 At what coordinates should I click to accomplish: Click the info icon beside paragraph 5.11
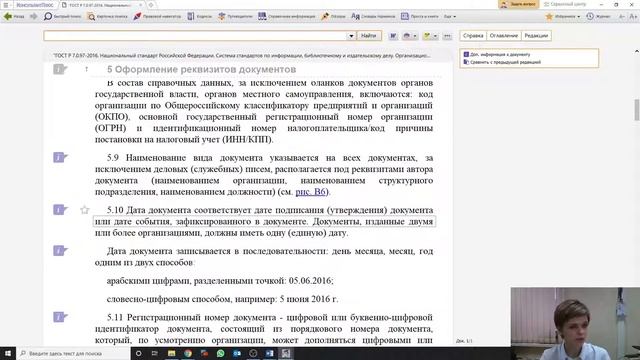click(60, 317)
